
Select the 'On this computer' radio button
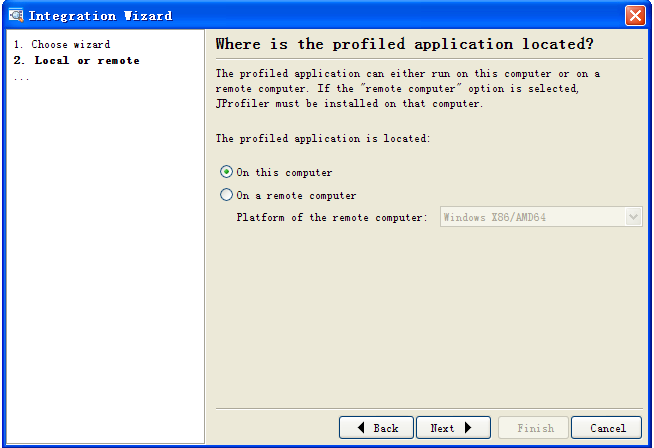[226, 172]
